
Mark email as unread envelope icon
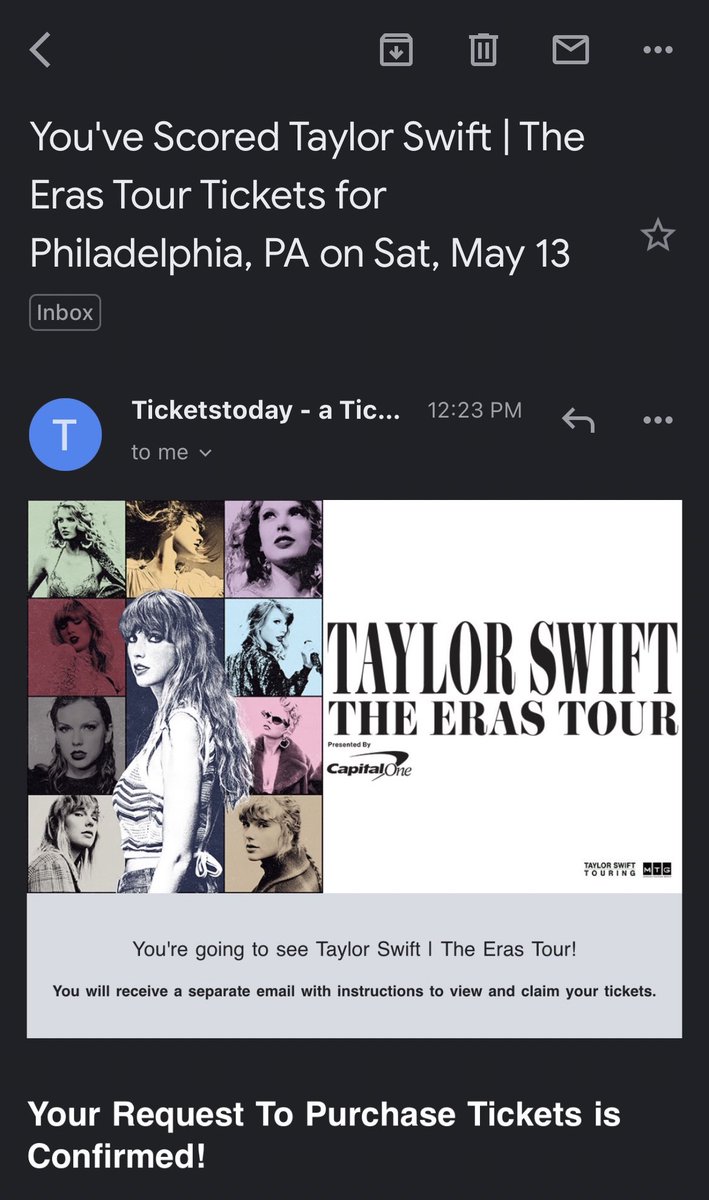click(x=571, y=49)
